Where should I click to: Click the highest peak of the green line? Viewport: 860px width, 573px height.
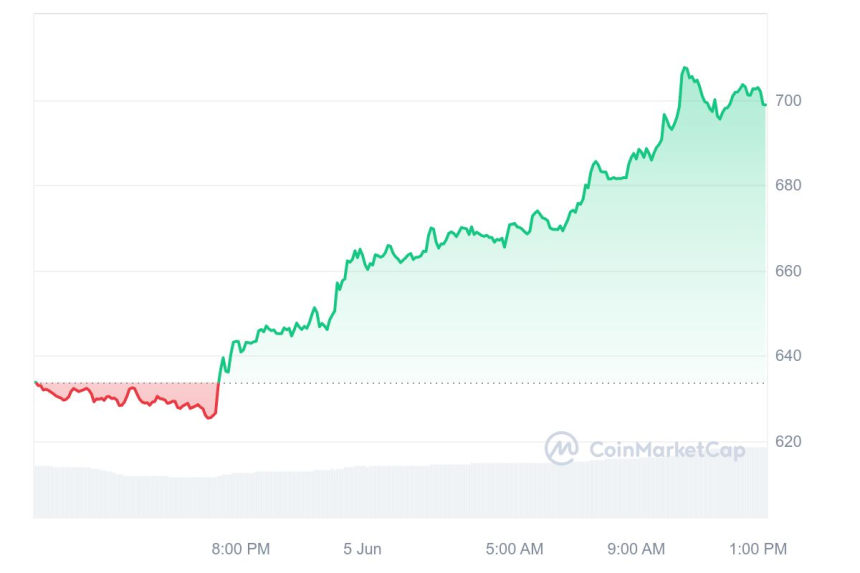(x=685, y=68)
